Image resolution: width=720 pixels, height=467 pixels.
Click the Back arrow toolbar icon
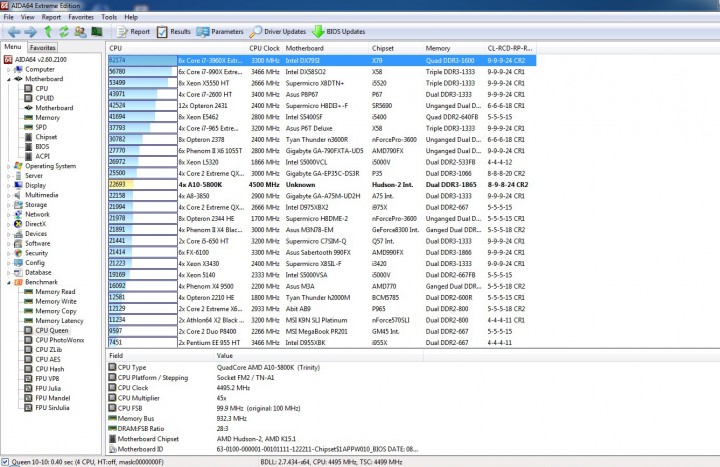(14, 32)
